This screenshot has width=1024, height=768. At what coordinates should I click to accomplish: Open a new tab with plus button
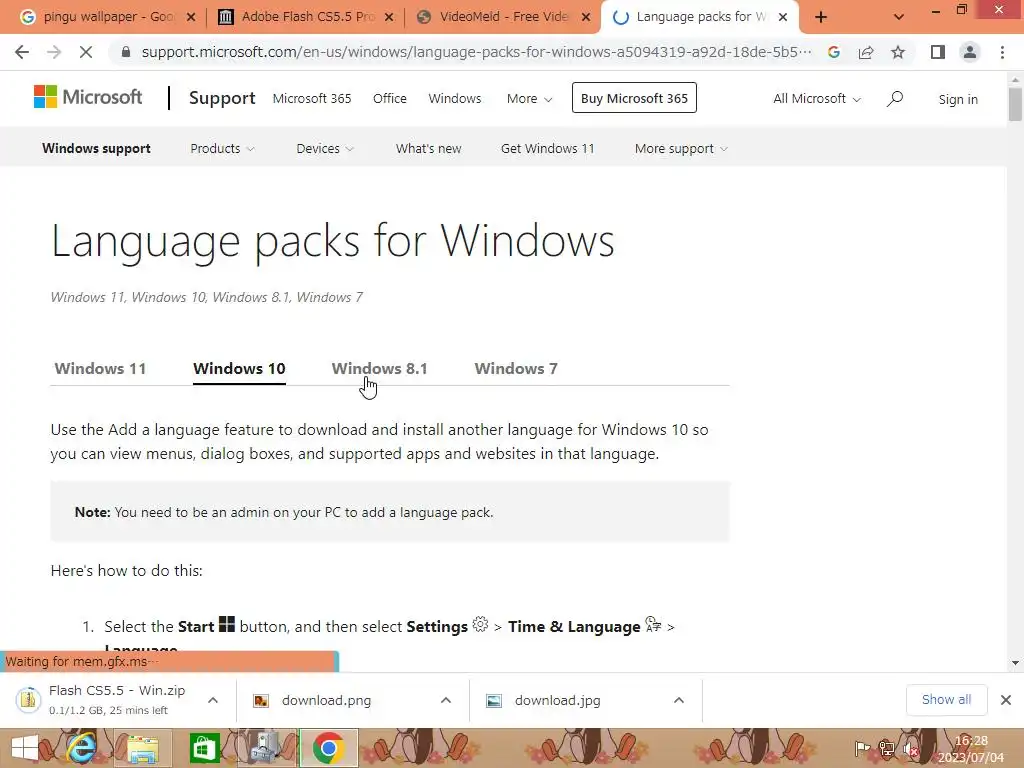click(x=821, y=17)
